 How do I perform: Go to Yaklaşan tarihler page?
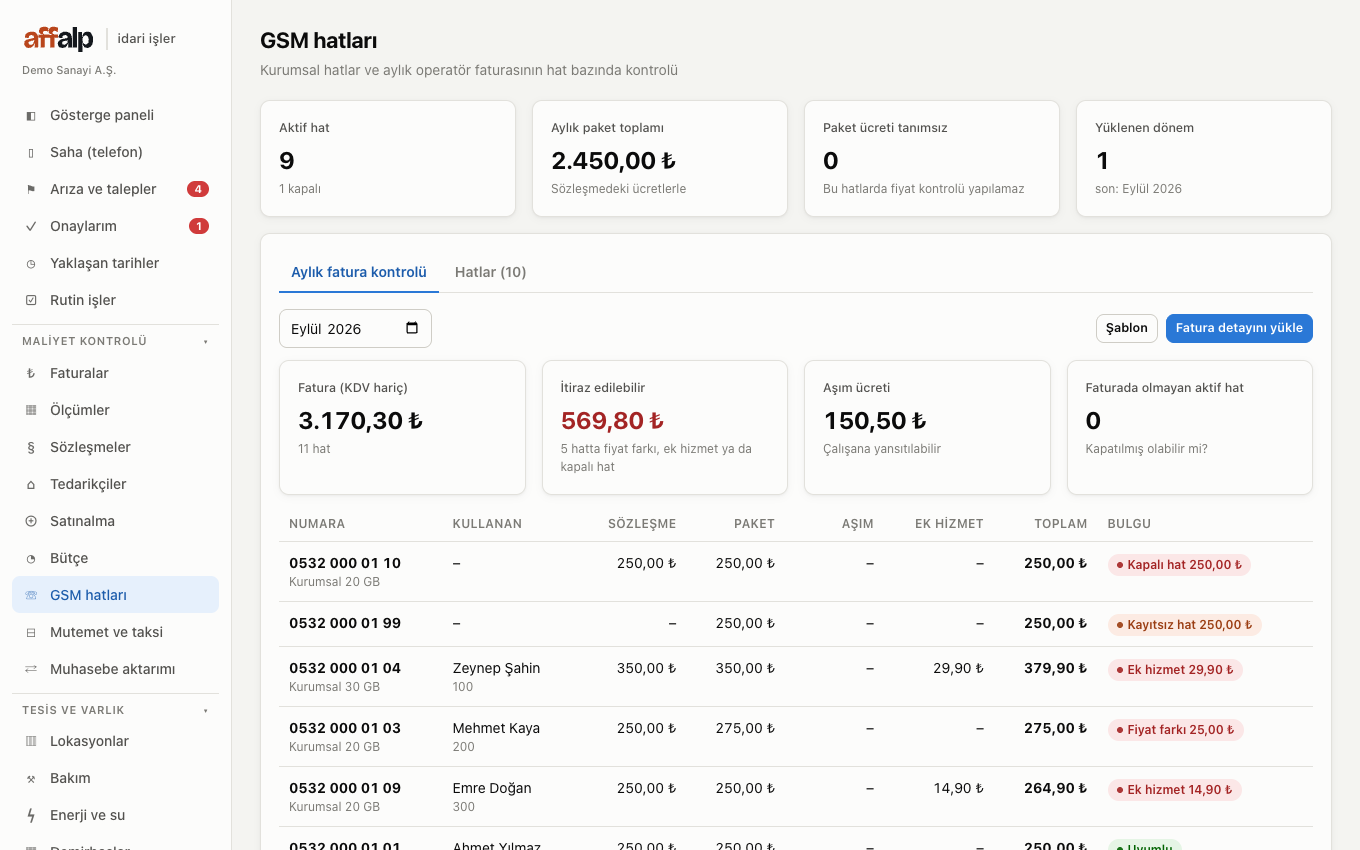click(x=115, y=263)
